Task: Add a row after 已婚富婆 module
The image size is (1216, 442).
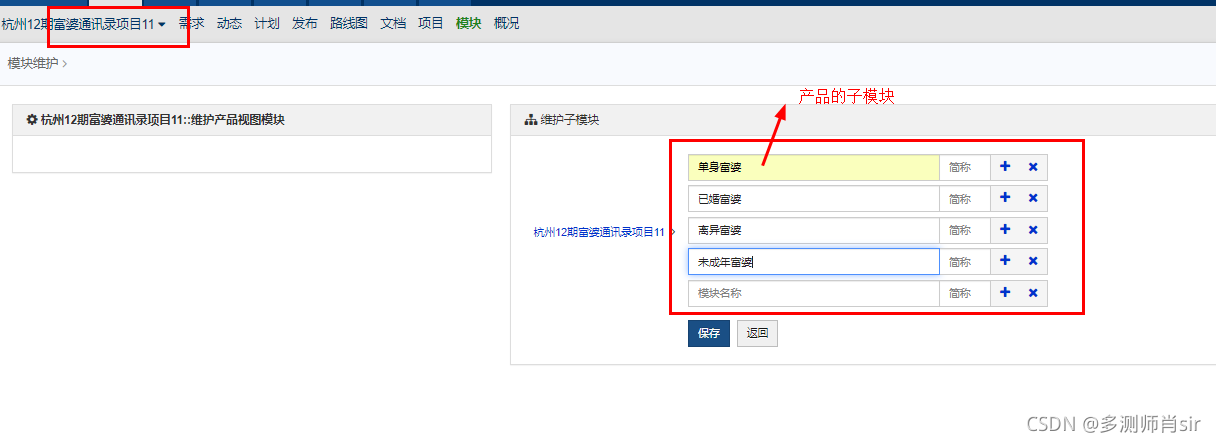Action: pyautogui.click(x=1005, y=198)
